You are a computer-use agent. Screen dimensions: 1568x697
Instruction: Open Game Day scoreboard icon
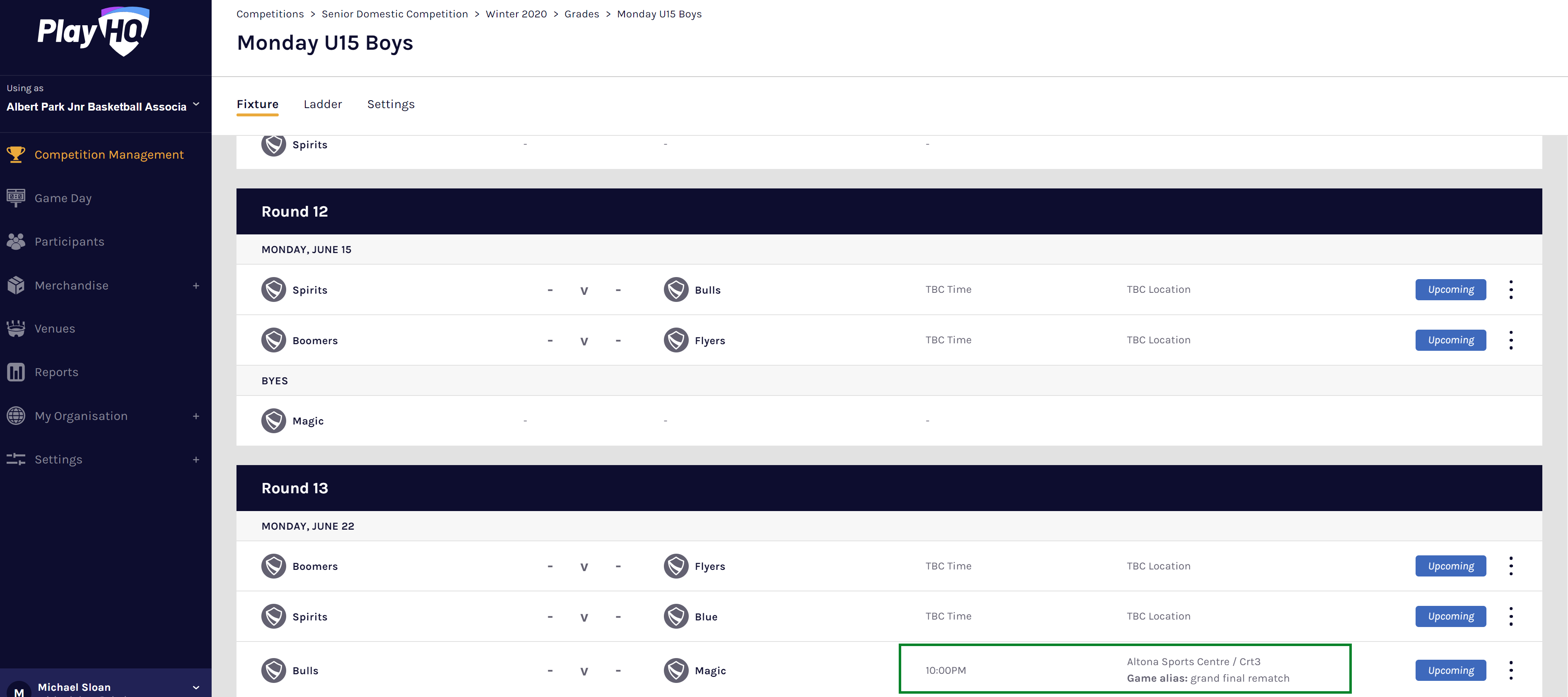click(16, 198)
